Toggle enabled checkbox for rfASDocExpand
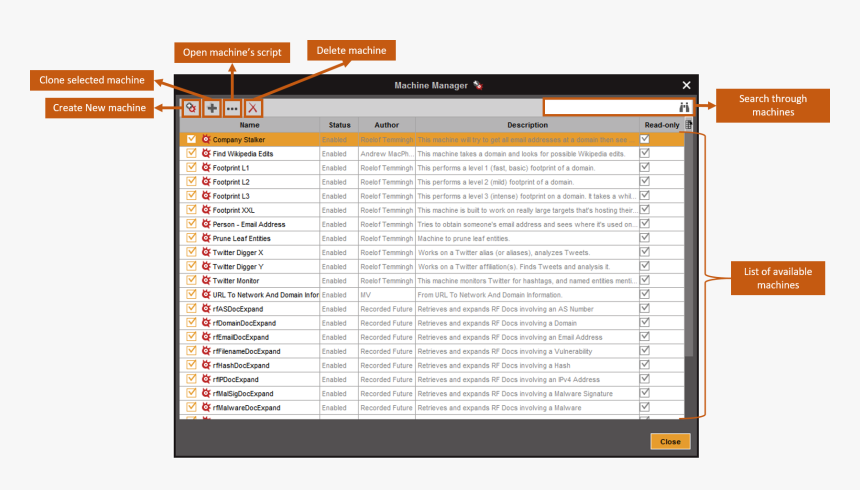The height and width of the screenshot is (490, 860). coord(191,308)
